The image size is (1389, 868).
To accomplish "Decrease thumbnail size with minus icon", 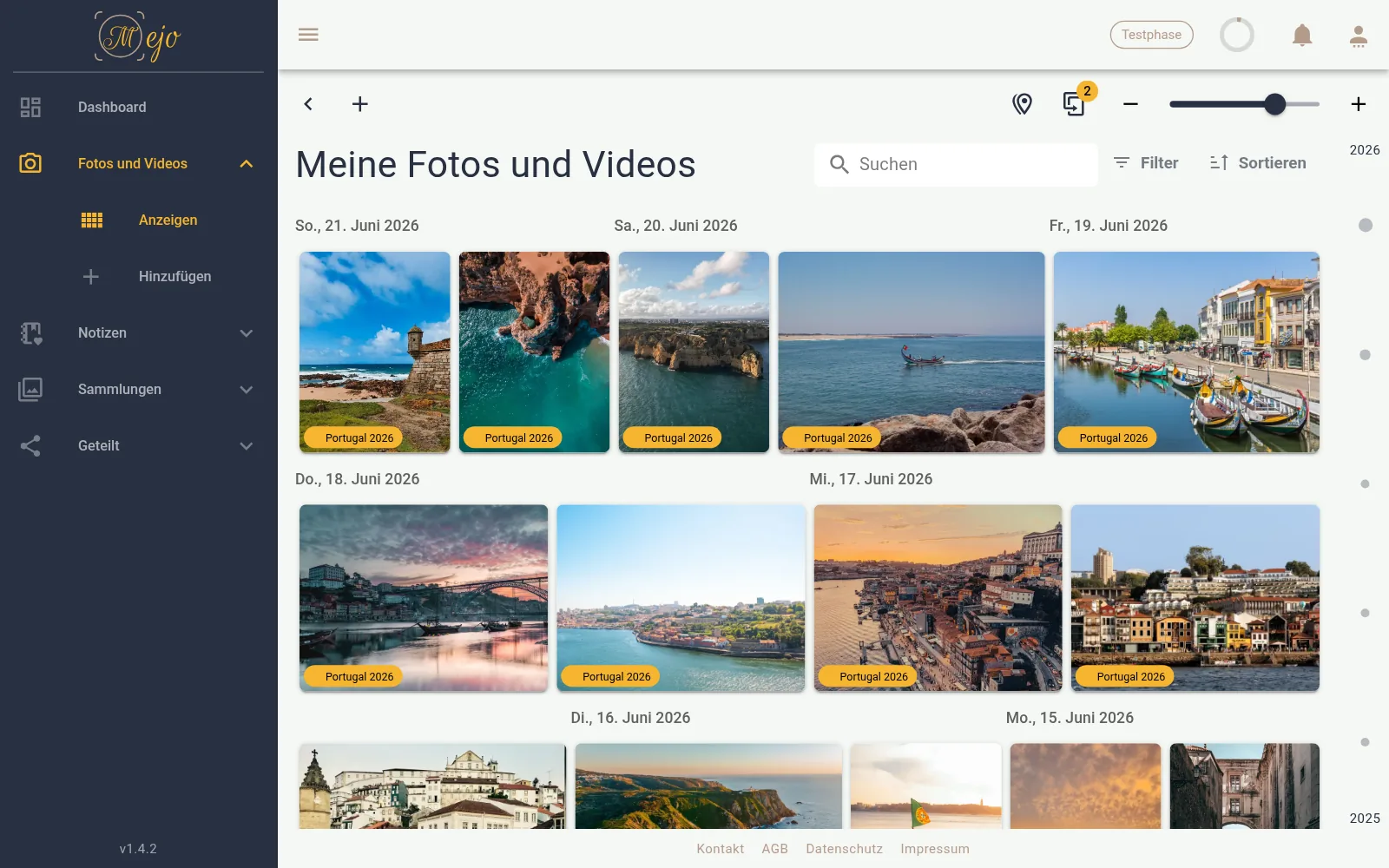I will click(1130, 104).
